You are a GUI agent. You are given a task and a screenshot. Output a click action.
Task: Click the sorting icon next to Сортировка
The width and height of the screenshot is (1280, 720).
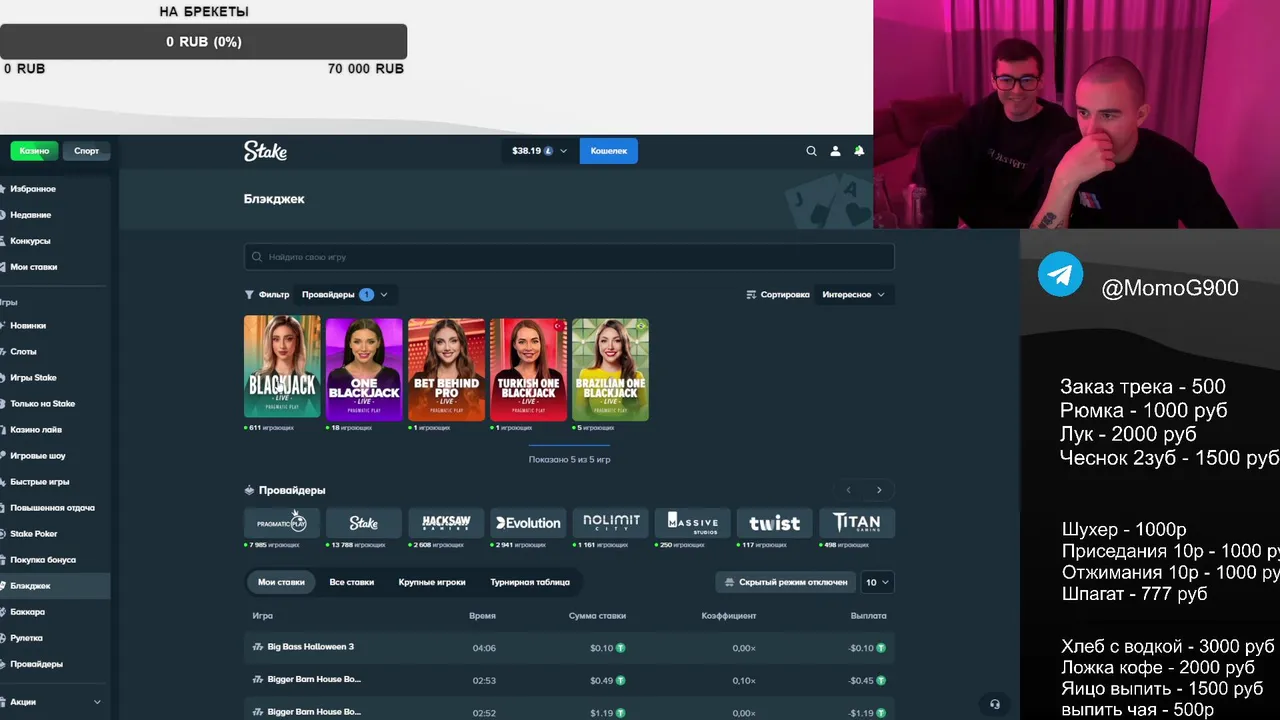751,295
